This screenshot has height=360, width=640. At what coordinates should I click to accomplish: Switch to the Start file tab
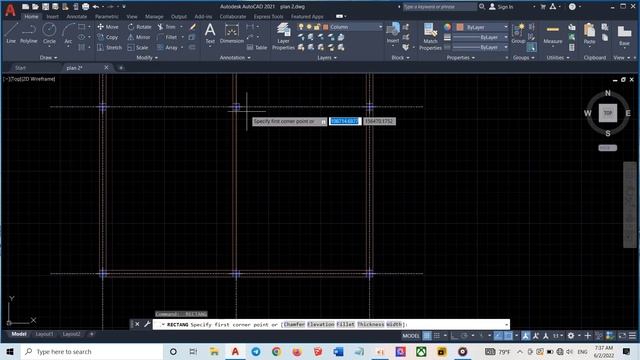[20, 68]
